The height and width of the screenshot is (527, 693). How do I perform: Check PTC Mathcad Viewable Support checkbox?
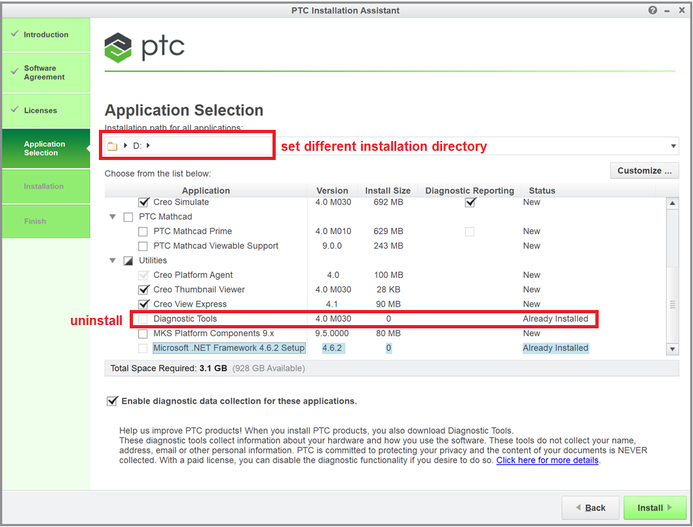tap(143, 246)
